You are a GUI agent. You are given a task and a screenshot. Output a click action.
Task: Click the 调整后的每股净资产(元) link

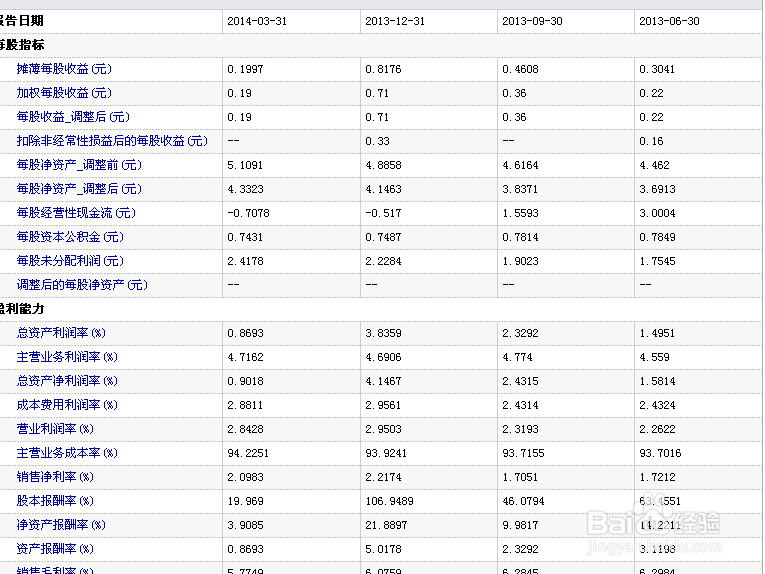tap(82, 285)
